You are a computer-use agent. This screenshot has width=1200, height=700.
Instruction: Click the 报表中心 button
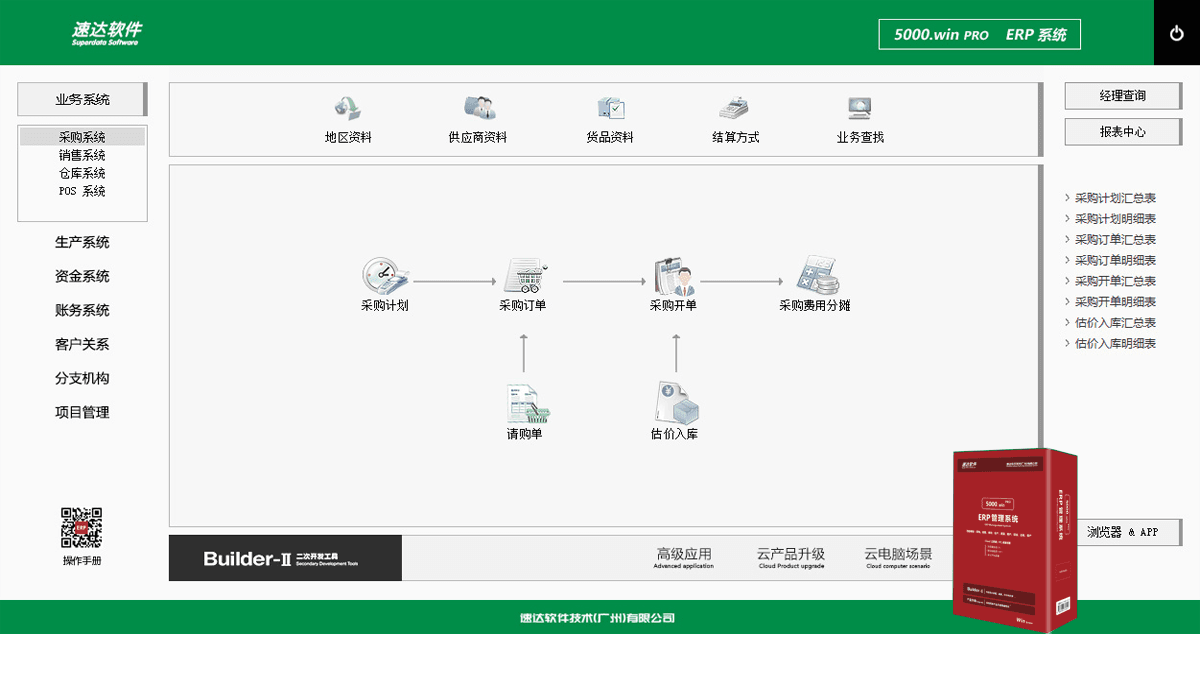pos(1122,131)
